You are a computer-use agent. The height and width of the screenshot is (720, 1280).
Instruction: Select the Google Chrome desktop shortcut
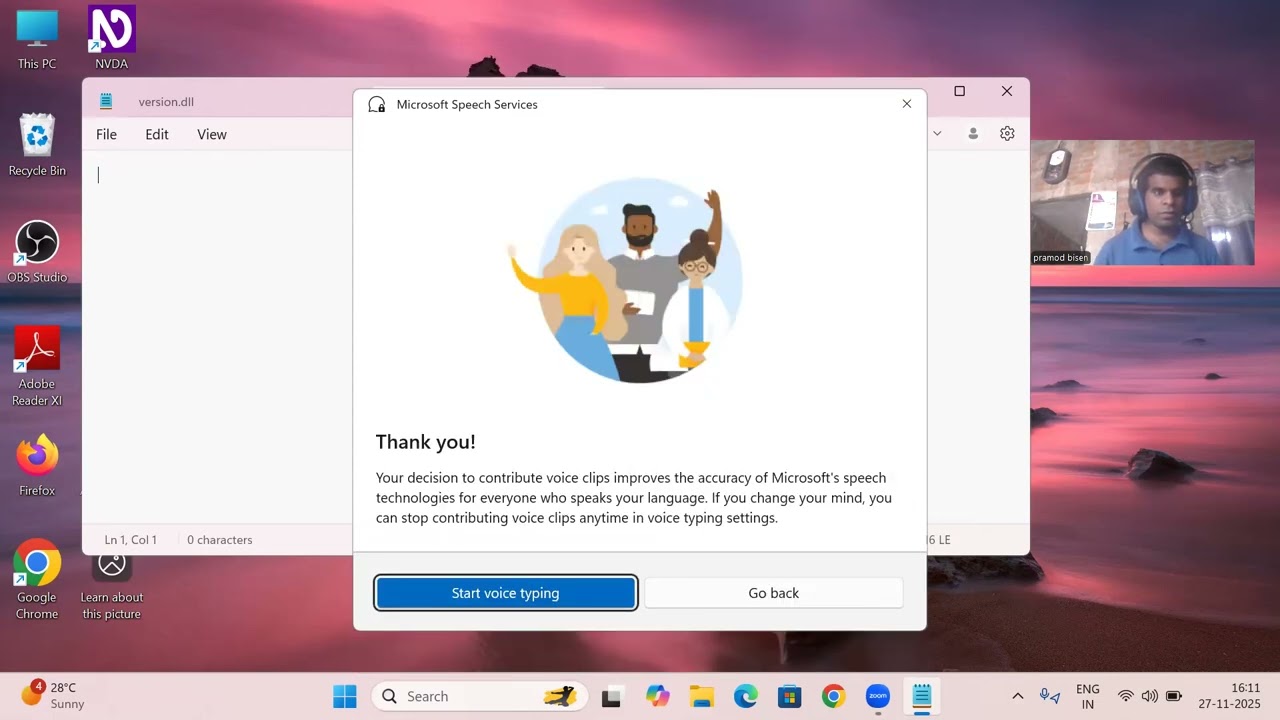(x=37, y=580)
